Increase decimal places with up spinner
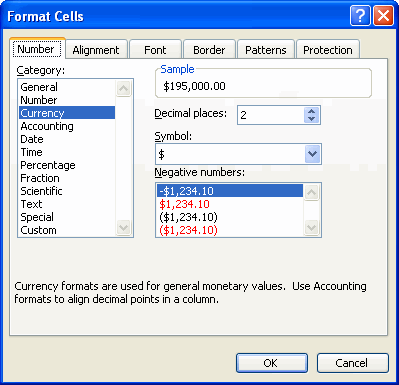 (x=312, y=111)
